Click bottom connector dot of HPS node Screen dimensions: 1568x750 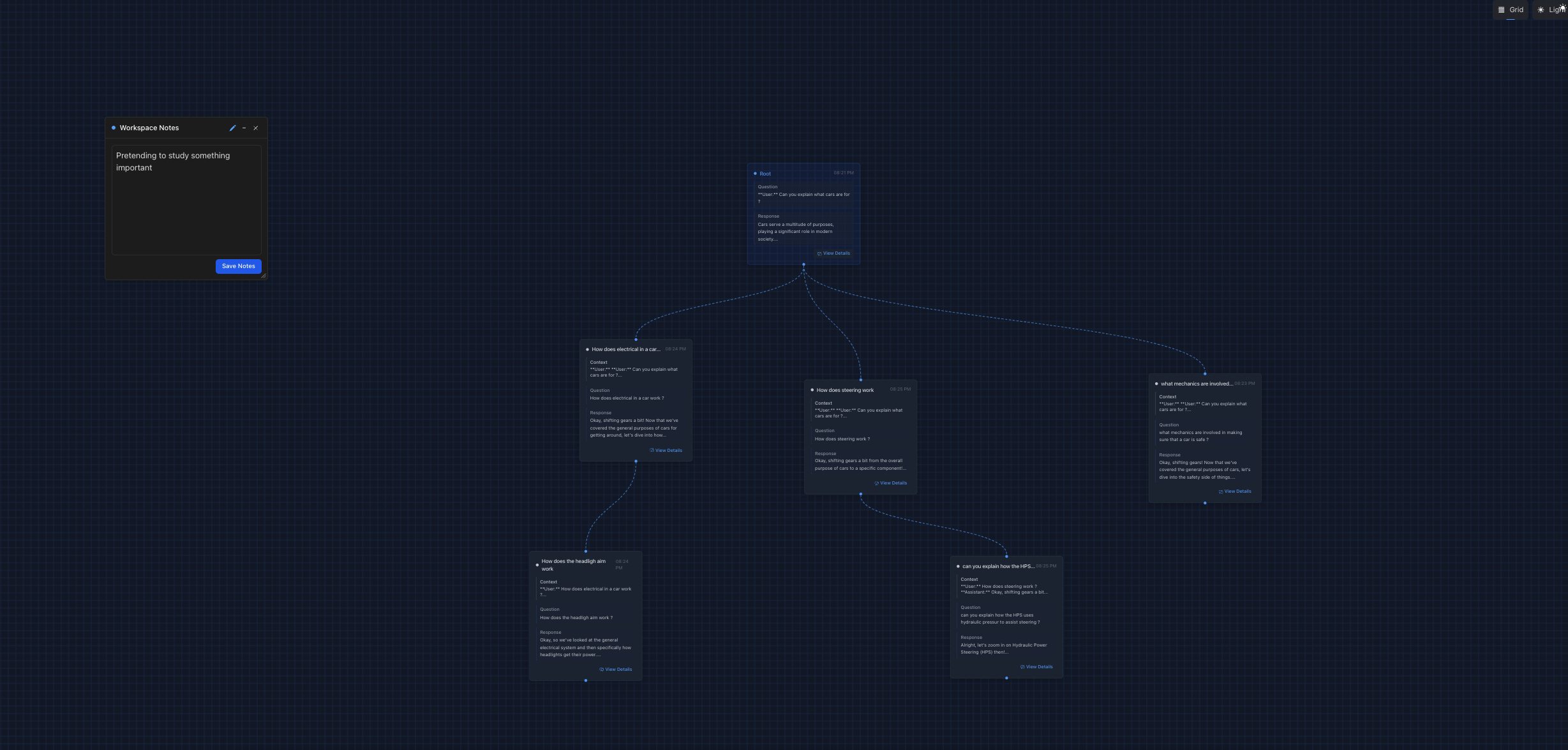(1006, 678)
